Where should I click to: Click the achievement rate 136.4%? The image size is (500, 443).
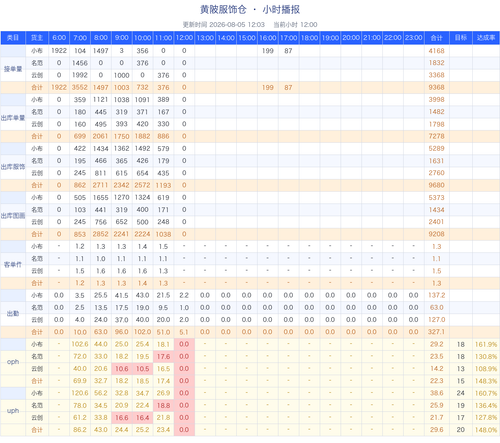[x=486, y=405]
